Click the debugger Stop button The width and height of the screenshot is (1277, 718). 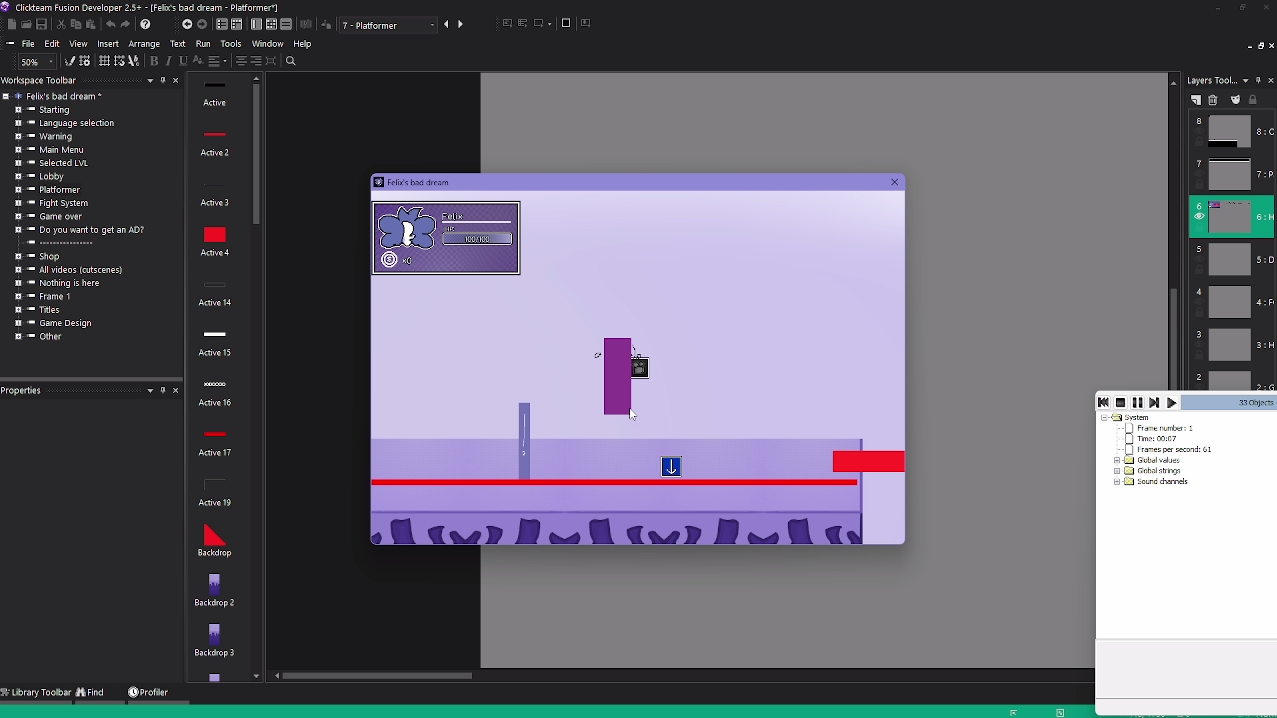pyautogui.click(x=1120, y=402)
